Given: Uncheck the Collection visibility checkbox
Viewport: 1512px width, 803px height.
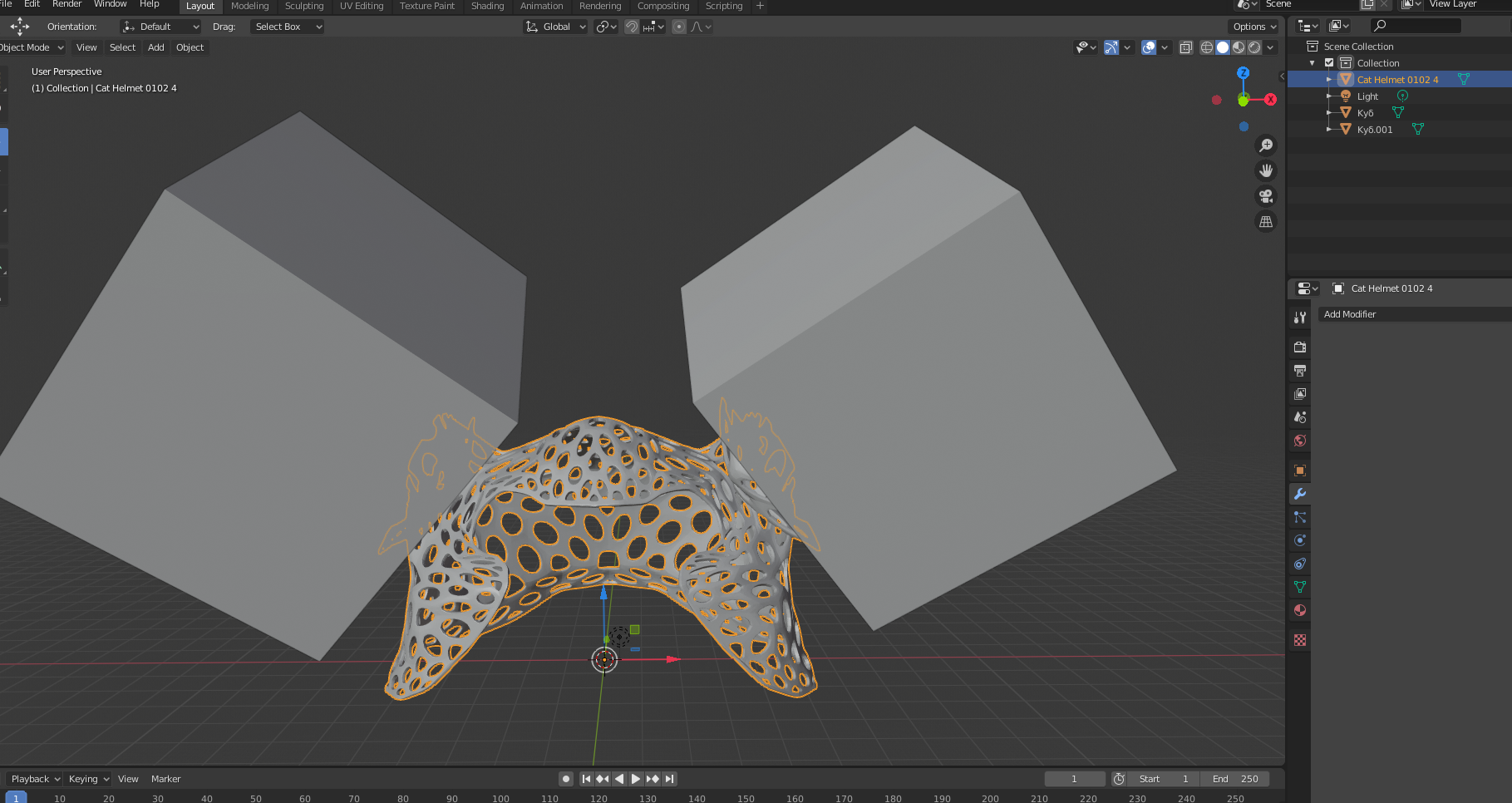Looking at the screenshot, I should [1329, 63].
